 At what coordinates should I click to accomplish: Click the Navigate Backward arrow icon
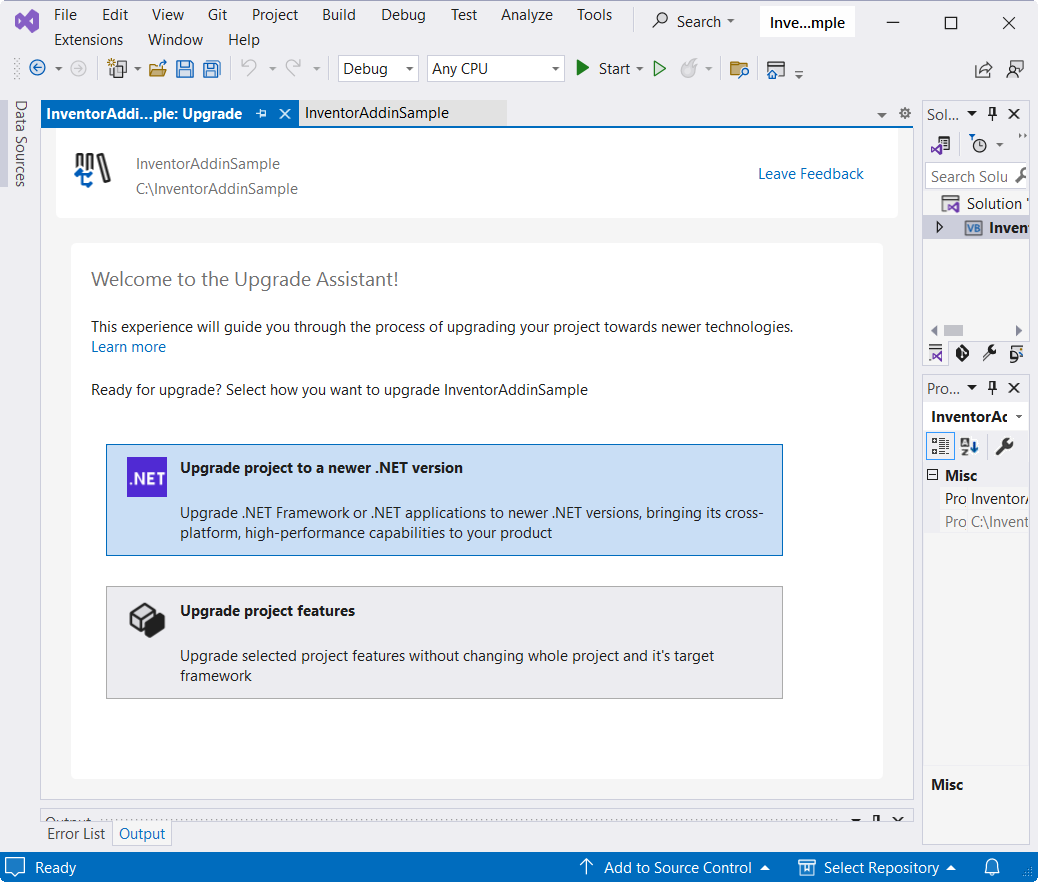[38, 68]
